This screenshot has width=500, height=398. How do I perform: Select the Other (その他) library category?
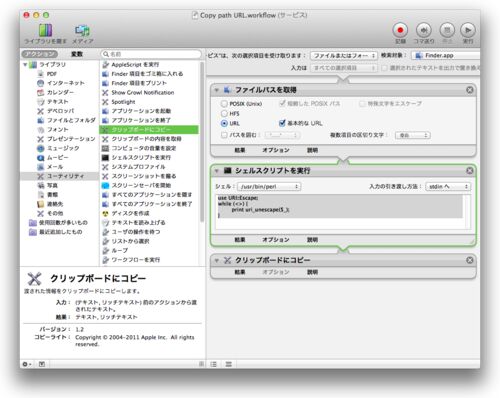pyautogui.click(x=50, y=213)
